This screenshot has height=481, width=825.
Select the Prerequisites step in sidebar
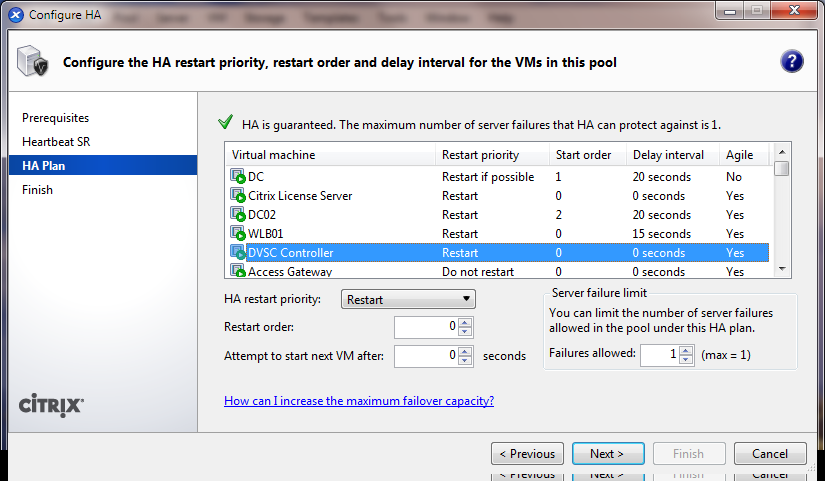[x=55, y=118]
